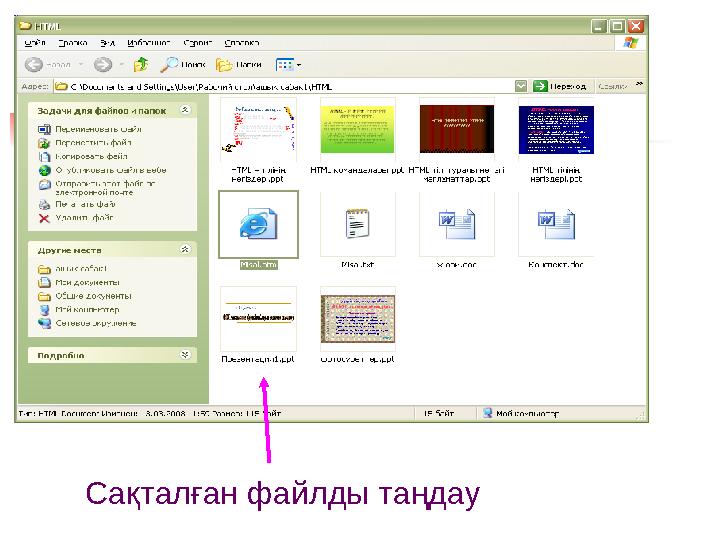Click the Поиск search button

point(183,65)
